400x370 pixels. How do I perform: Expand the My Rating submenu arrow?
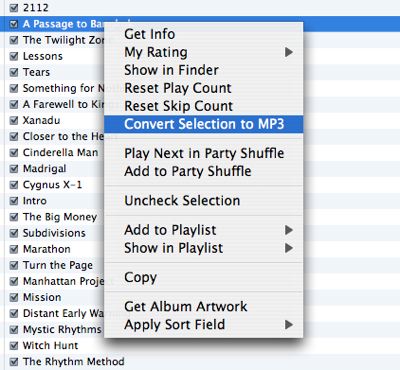(289, 52)
